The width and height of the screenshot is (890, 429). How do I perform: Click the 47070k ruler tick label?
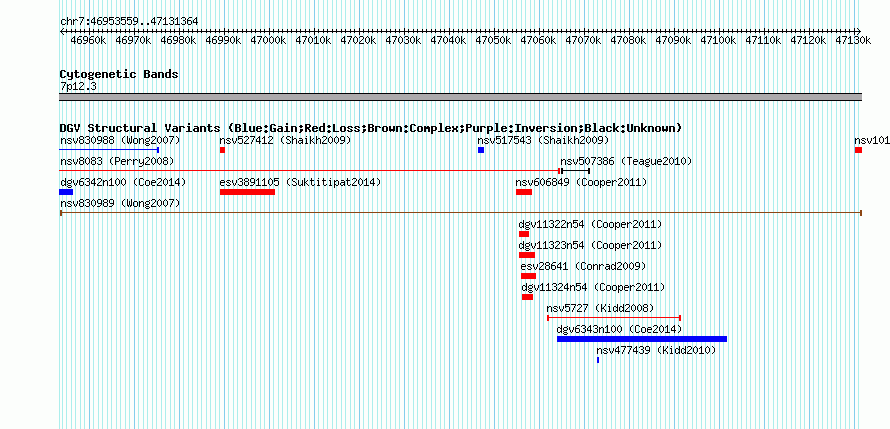point(583,40)
